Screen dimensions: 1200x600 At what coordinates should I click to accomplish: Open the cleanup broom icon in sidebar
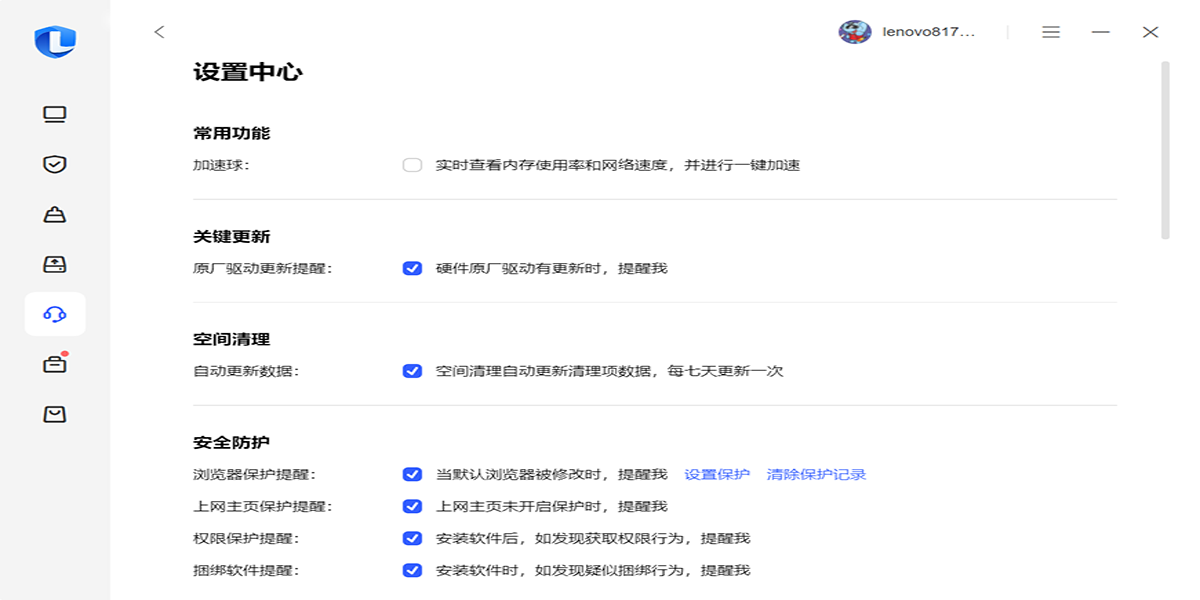[55, 214]
